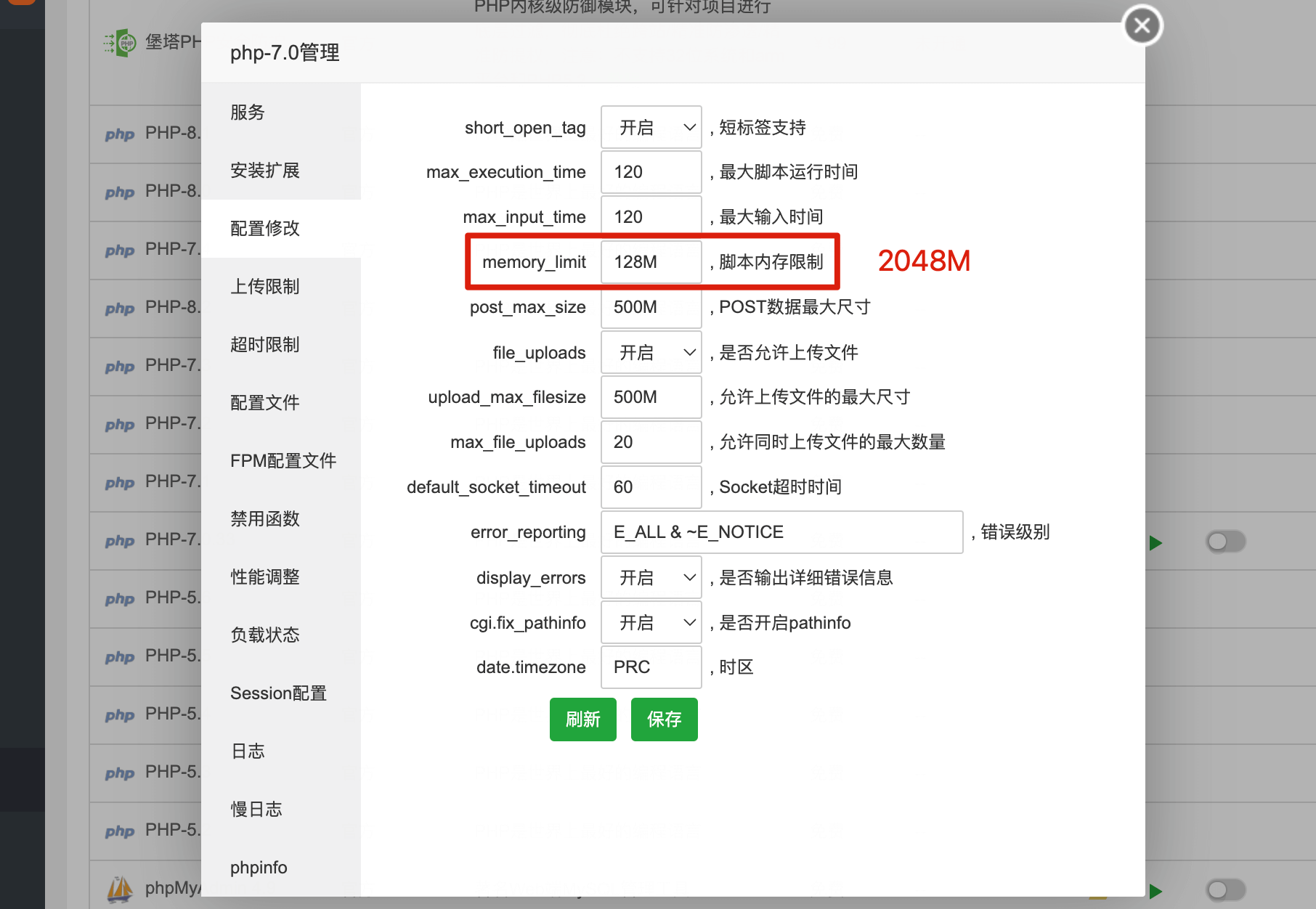Image resolution: width=1316 pixels, height=909 pixels.
Task: Expand the cgi.fix_pathinfo dropdown
Action: tap(651, 622)
